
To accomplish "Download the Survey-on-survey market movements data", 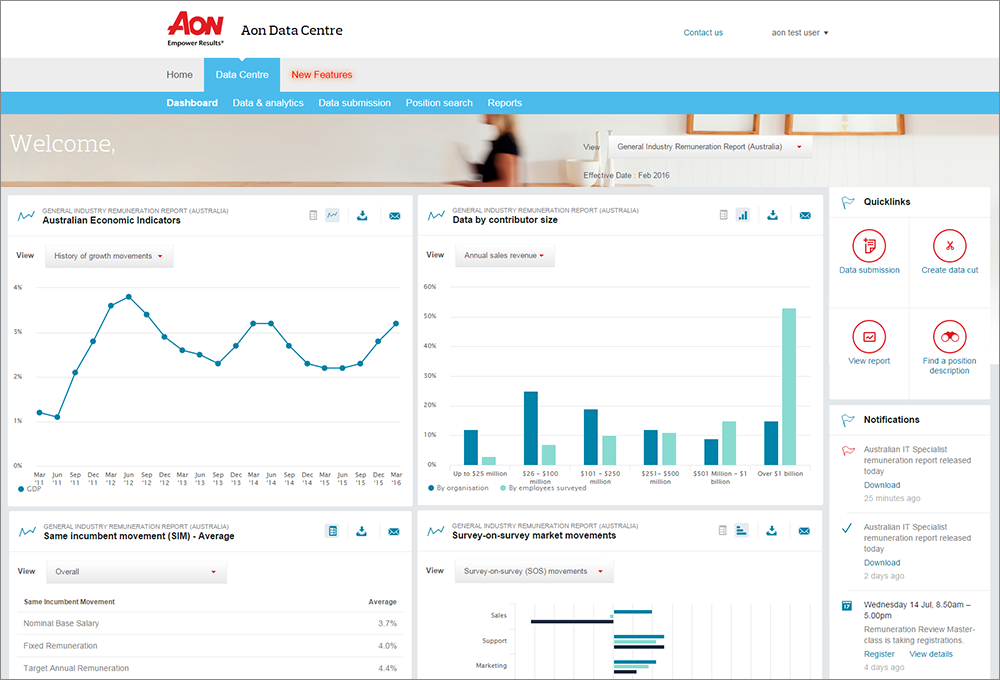I will [773, 531].
